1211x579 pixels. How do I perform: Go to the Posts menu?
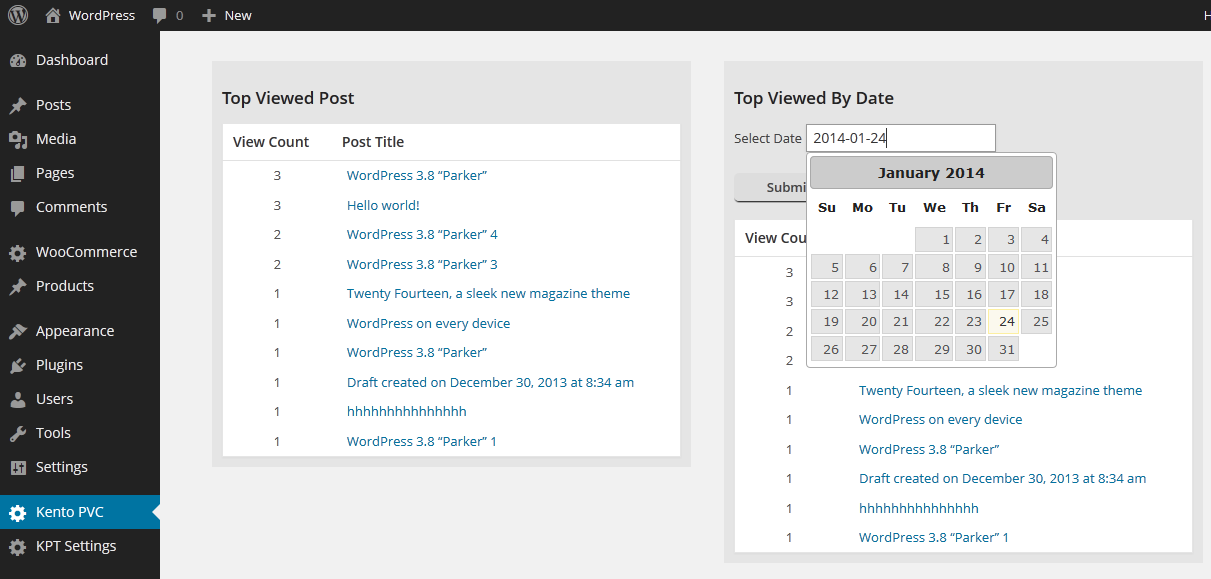coord(80,105)
